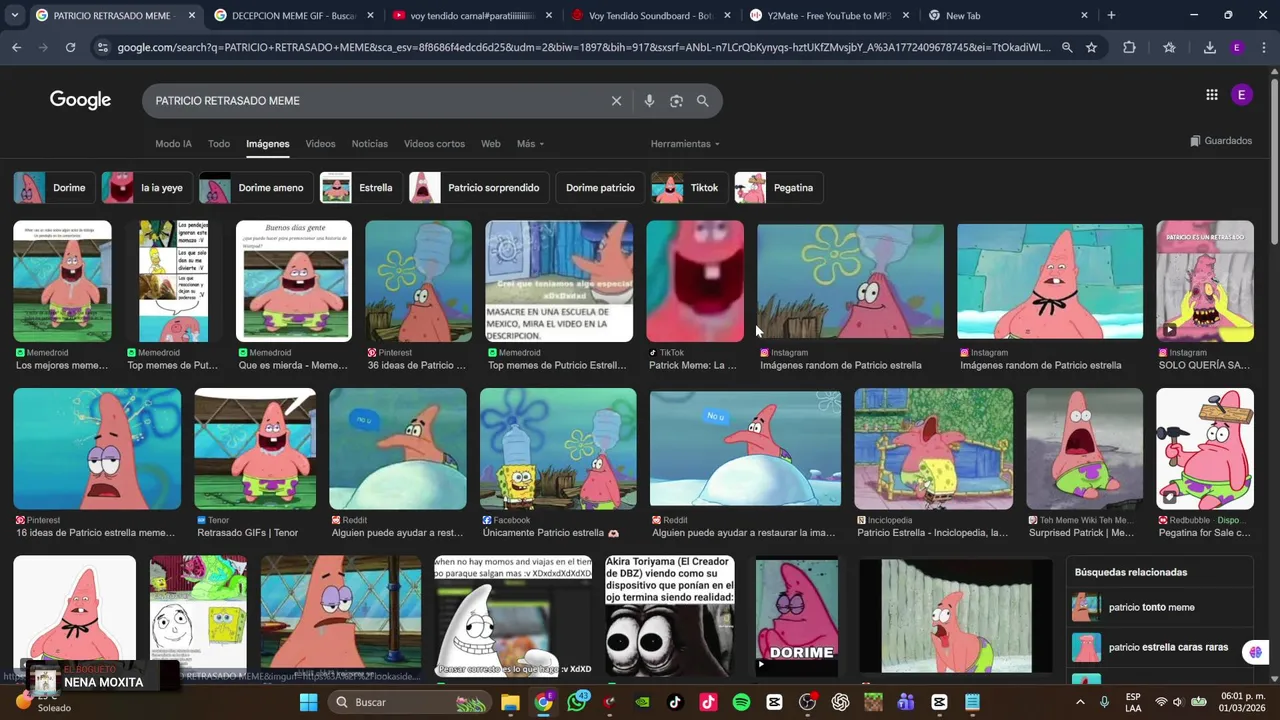Open File Explorer from taskbar
Viewport: 1280px width, 720px height.
point(510,702)
